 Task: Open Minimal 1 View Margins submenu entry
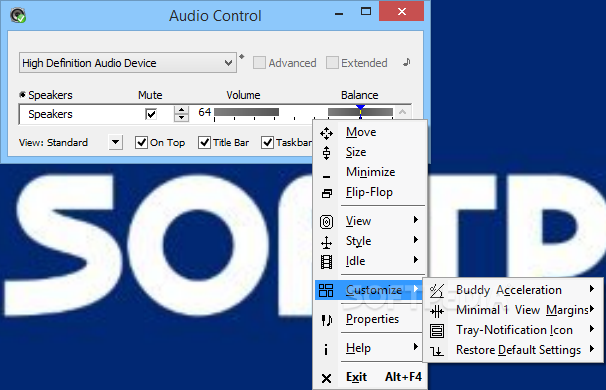coord(513,310)
